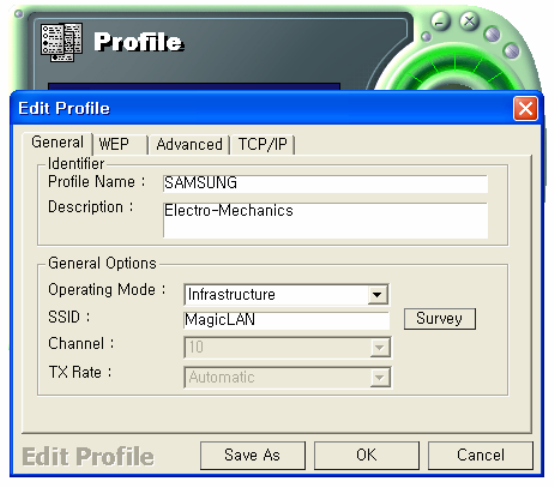Screen dimensions: 554x487
Task: Click the Profile Name input field
Action: pos(325,184)
